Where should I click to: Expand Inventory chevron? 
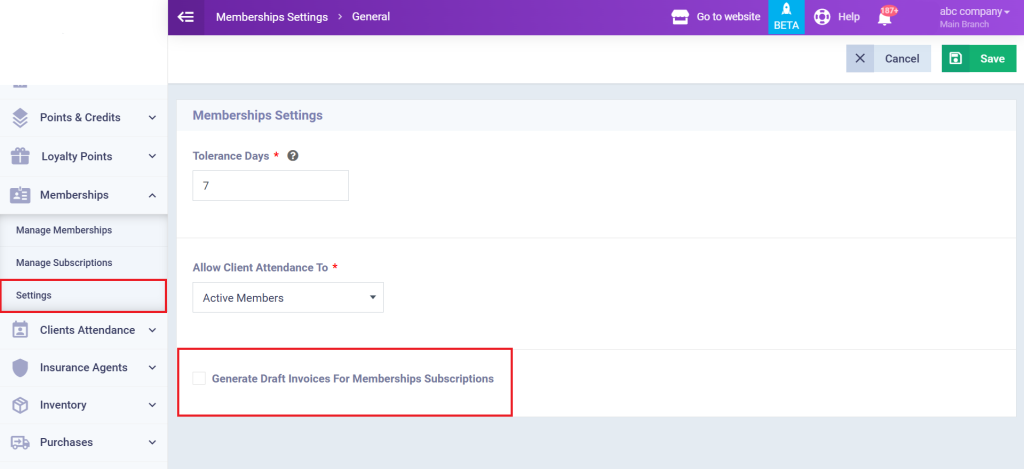(152, 405)
